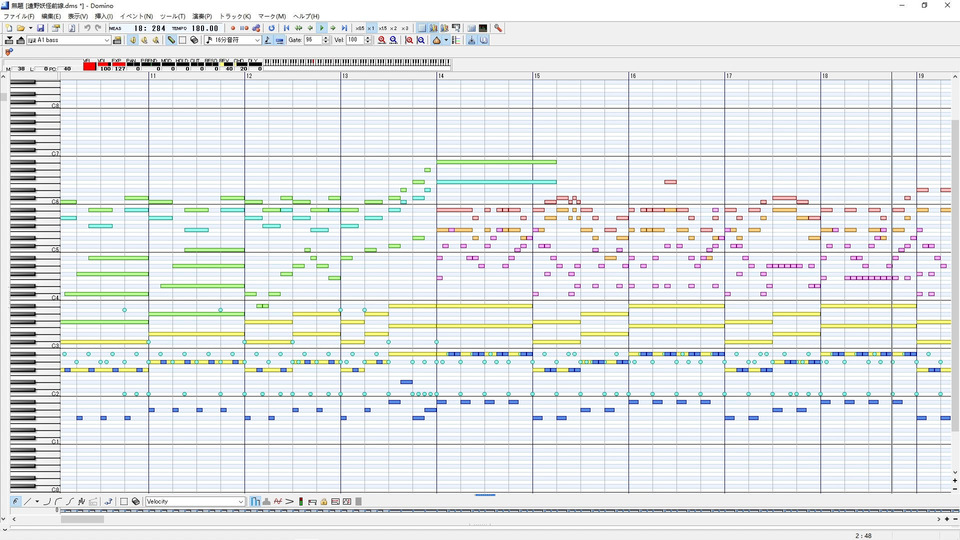Open the 挿入(I) menu
Viewport: 960px width, 540px height.
103,16
